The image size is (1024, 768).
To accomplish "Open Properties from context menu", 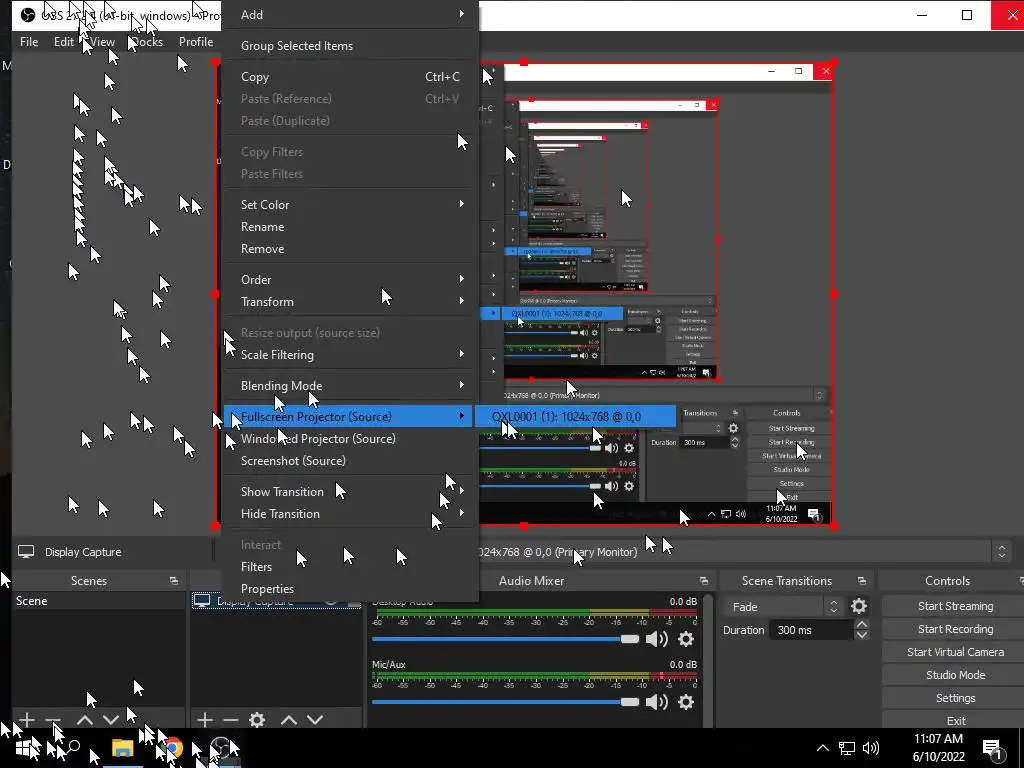I will 351,589.
